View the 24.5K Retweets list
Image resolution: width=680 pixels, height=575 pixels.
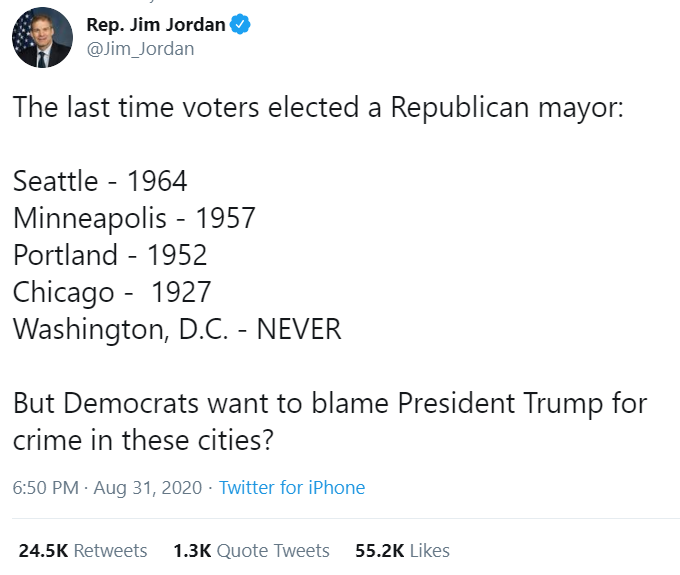pos(83,551)
